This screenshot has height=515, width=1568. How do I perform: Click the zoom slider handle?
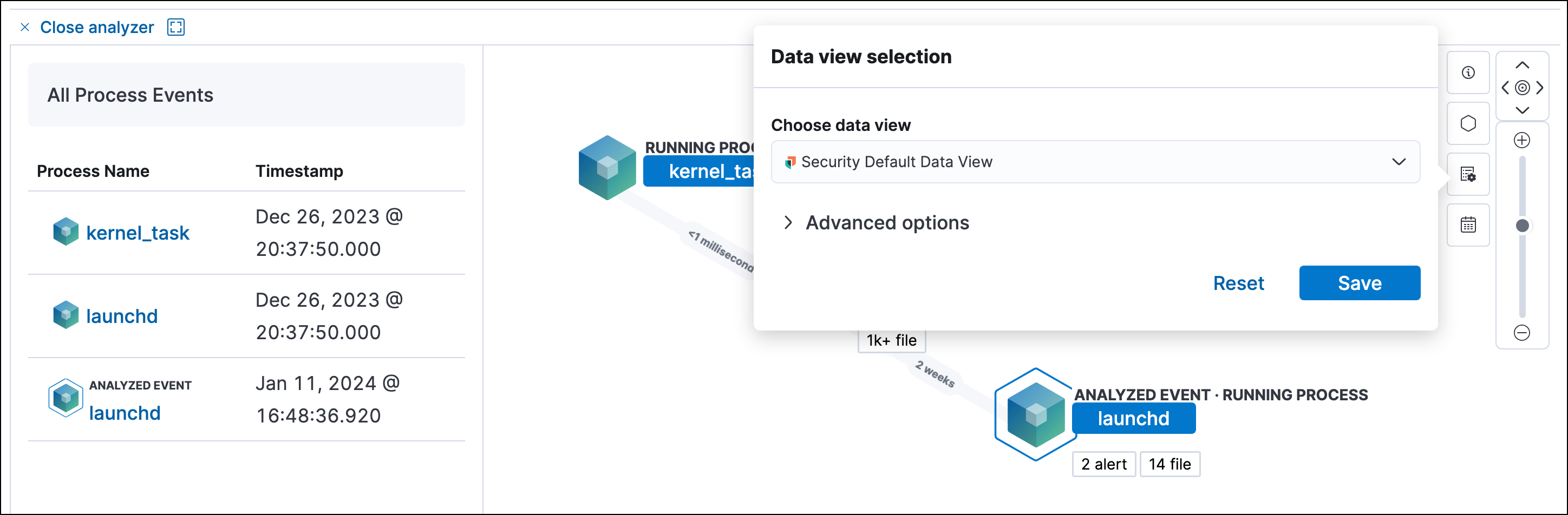pyautogui.click(x=1522, y=225)
